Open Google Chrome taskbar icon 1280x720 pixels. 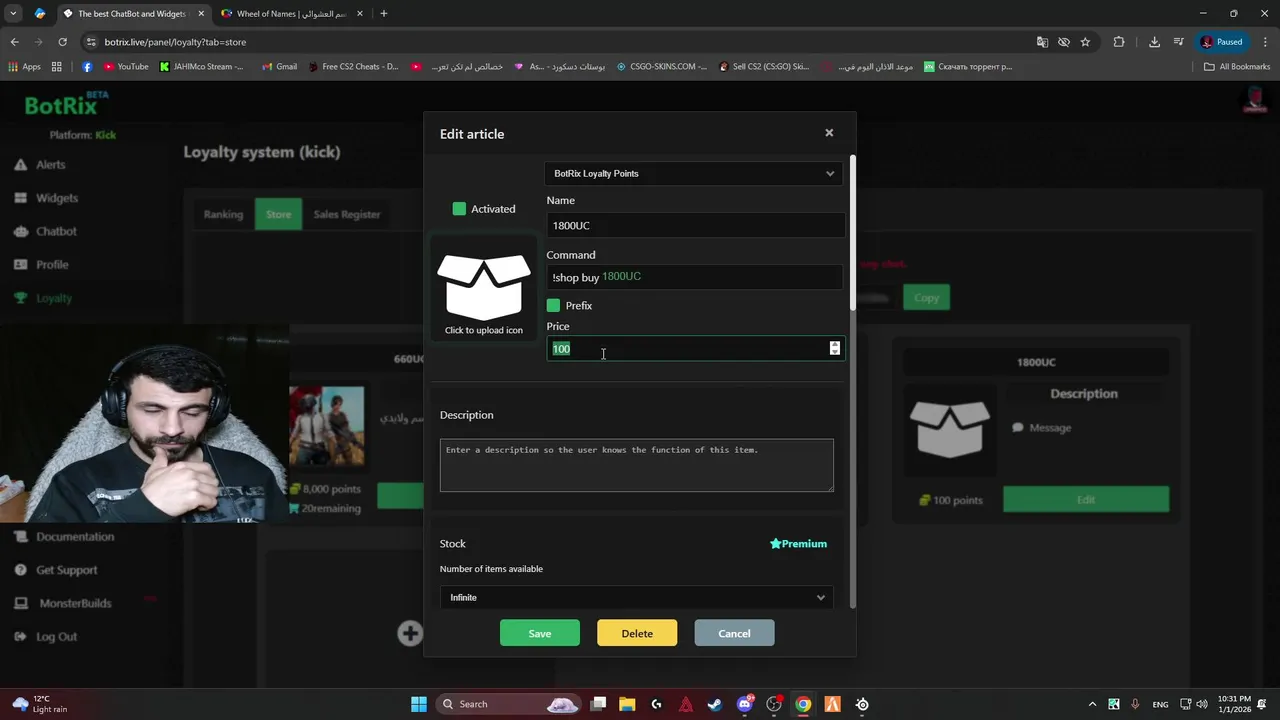[803, 704]
